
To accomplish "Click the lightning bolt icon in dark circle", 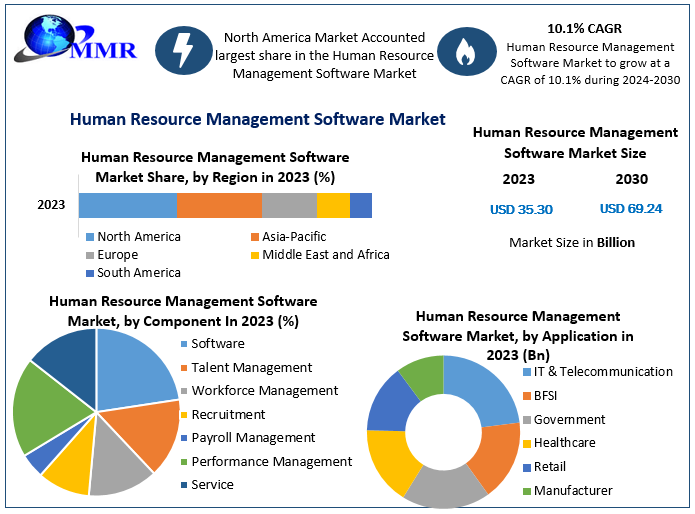I will [x=183, y=55].
